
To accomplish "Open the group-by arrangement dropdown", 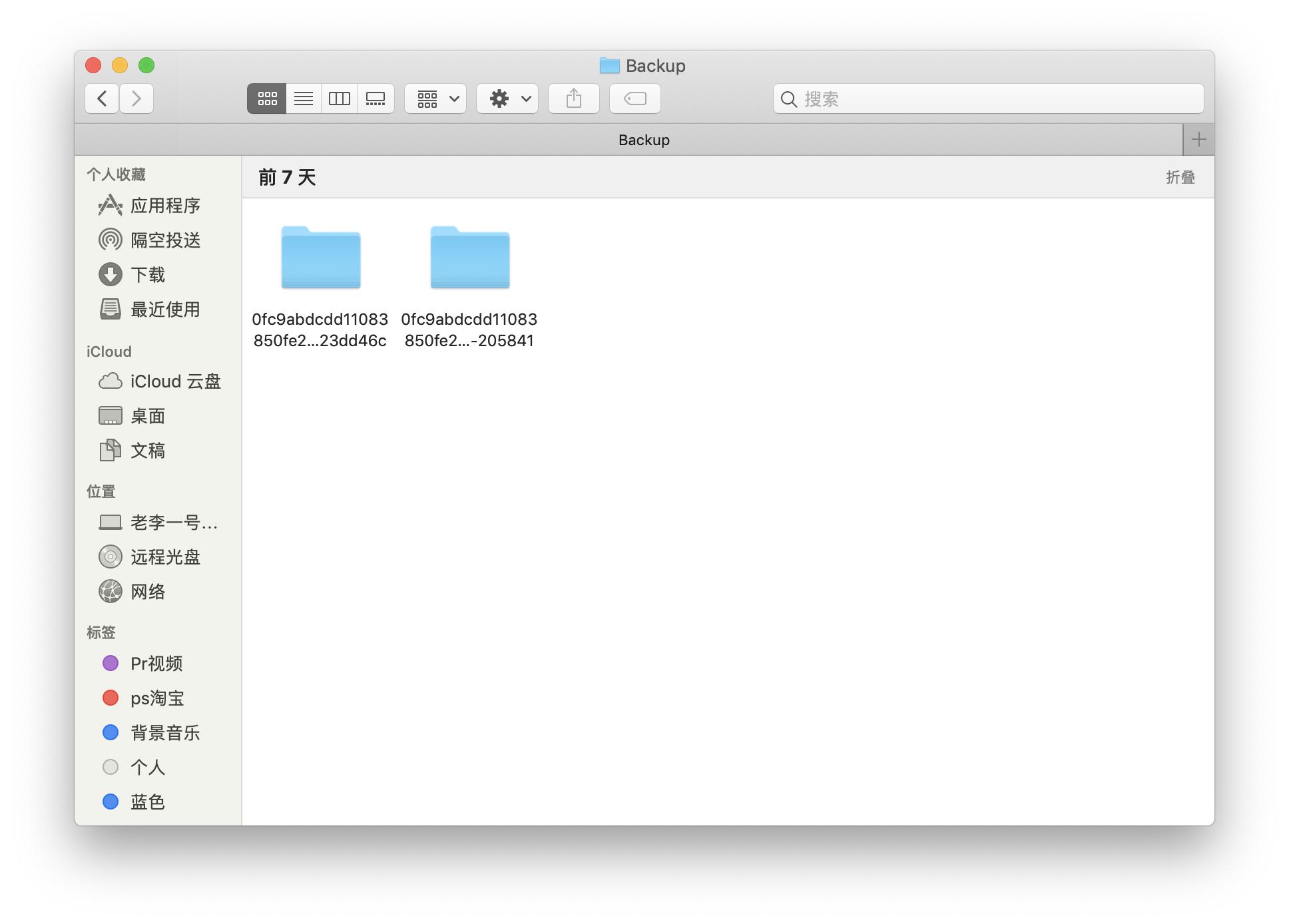I will pos(435,99).
